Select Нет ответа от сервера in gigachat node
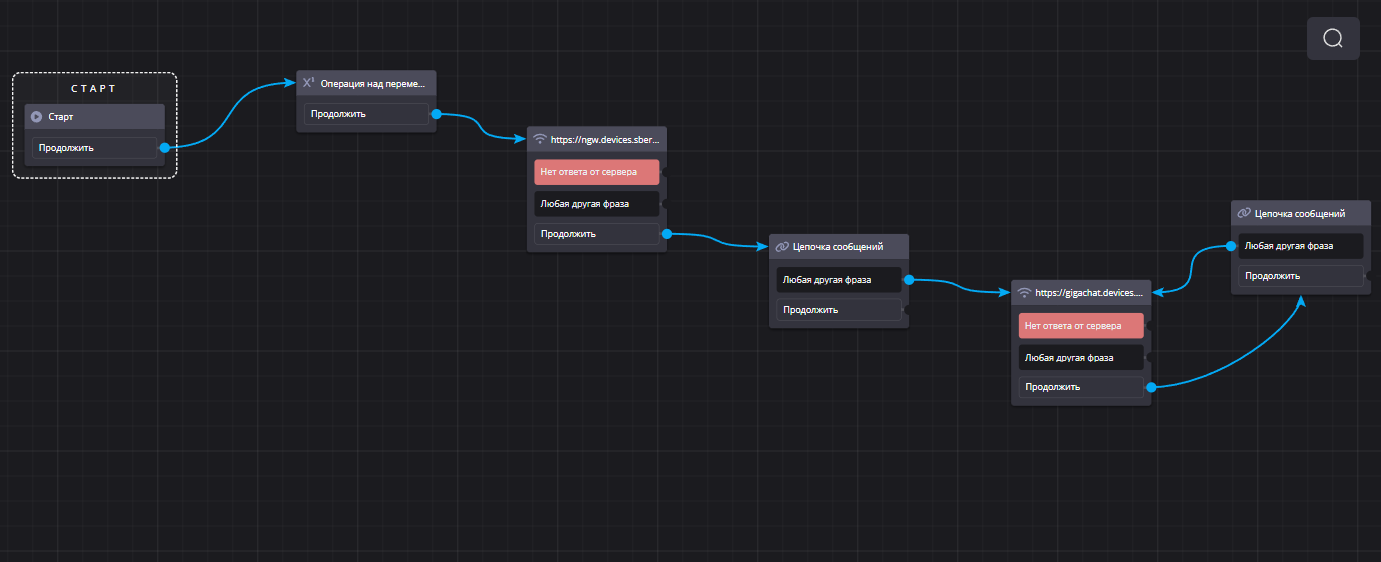 (x=1080, y=326)
